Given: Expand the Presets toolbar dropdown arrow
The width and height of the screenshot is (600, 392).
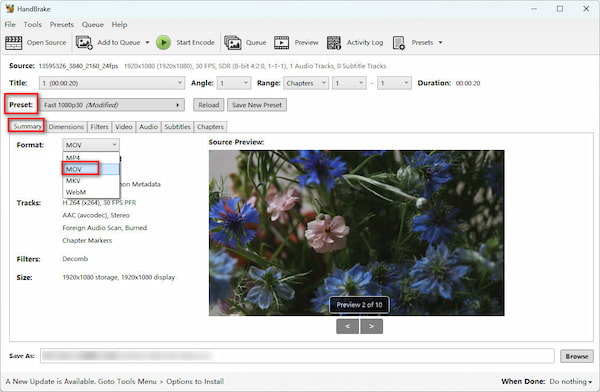Looking at the screenshot, I should coord(440,42).
